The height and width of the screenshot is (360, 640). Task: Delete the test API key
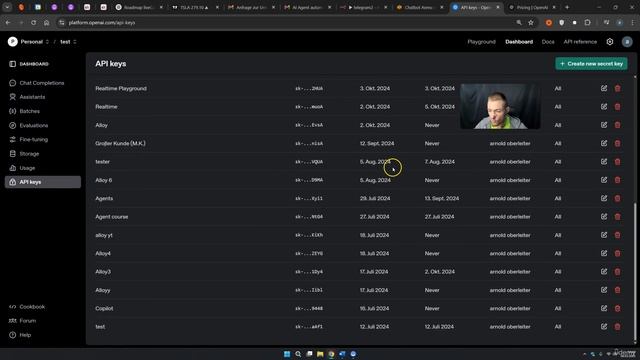click(x=618, y=327)
